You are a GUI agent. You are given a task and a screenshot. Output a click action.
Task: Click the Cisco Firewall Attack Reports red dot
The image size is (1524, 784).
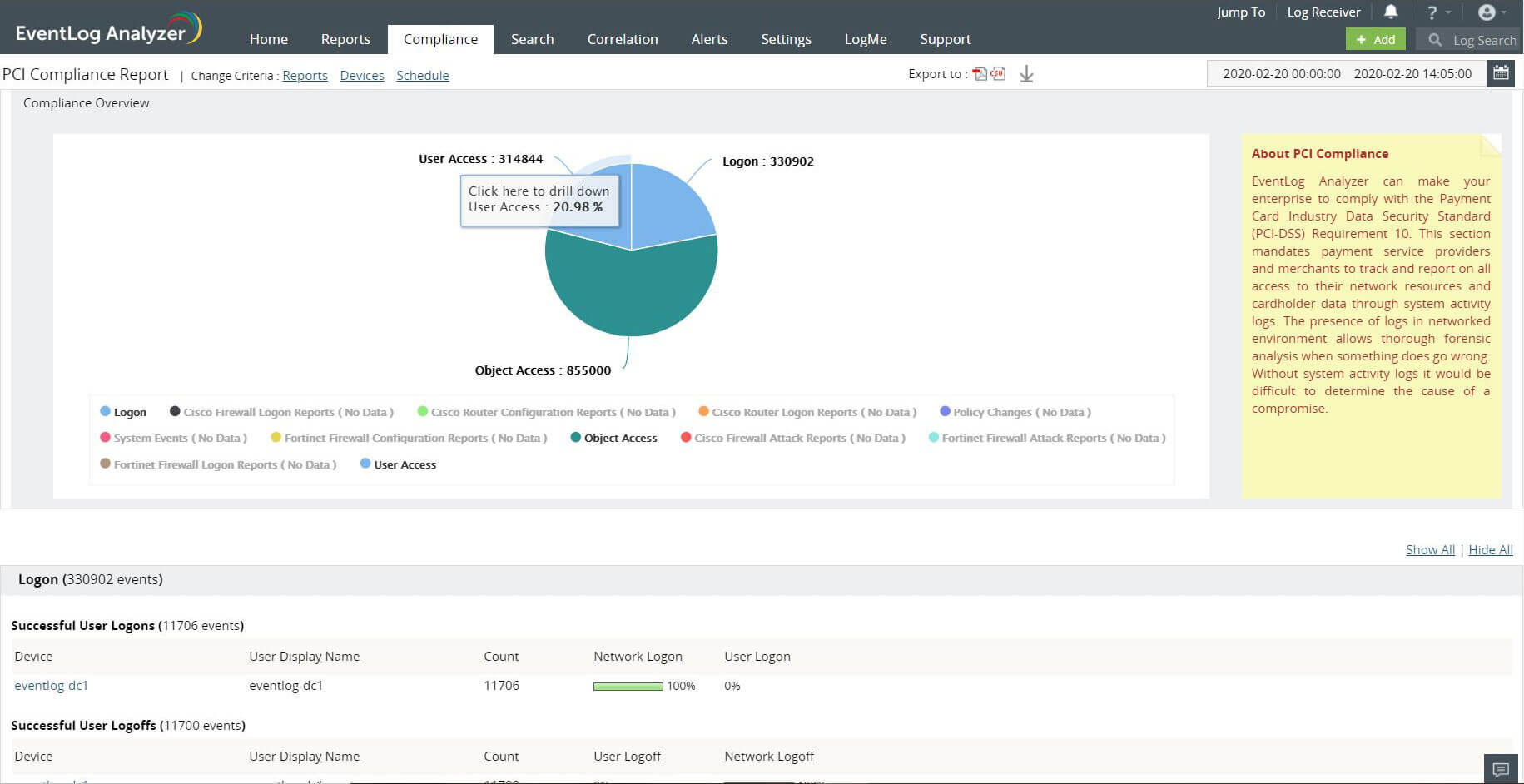[x=686, y=437]
